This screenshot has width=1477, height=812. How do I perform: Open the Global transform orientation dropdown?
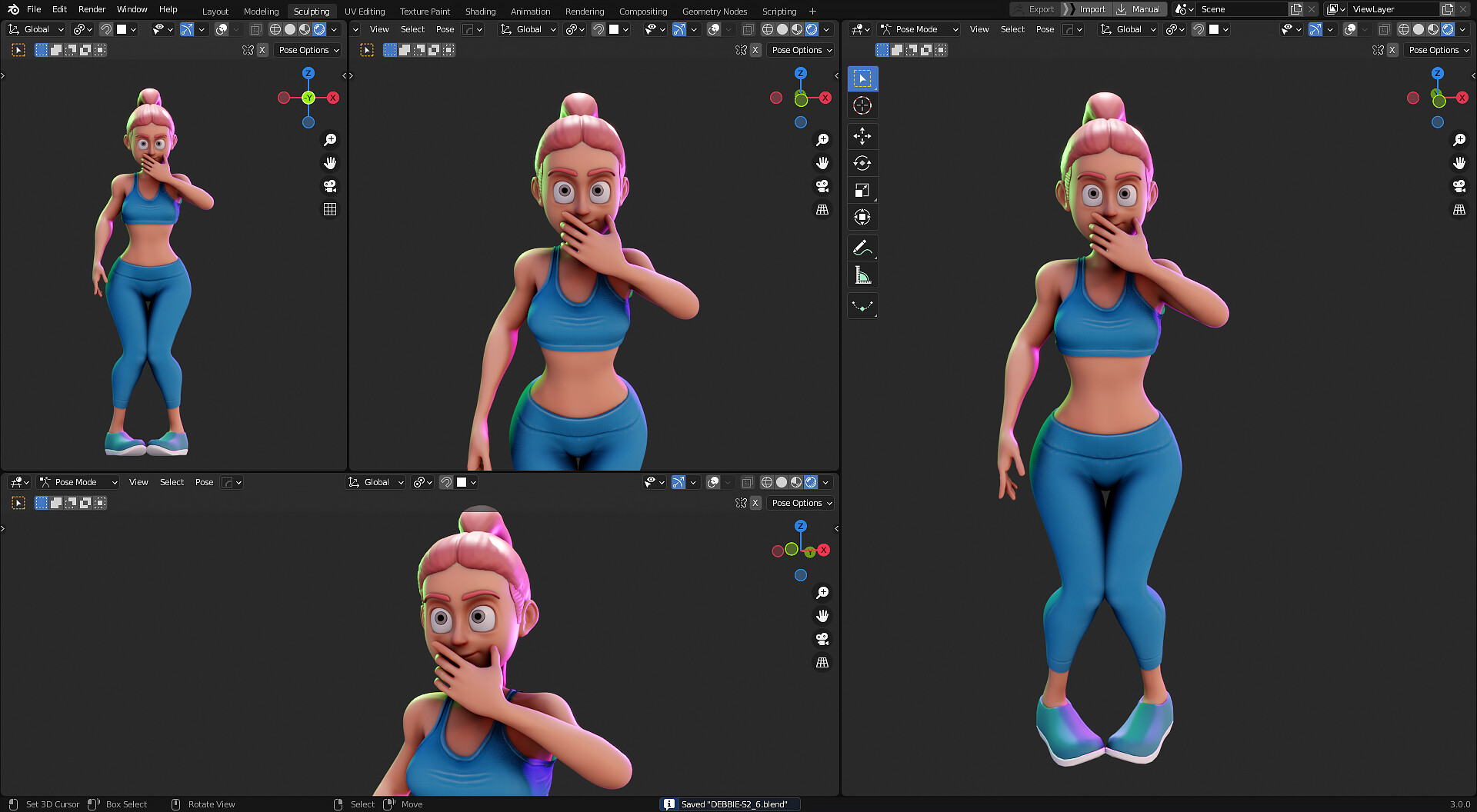click(x=1128, y=29)
